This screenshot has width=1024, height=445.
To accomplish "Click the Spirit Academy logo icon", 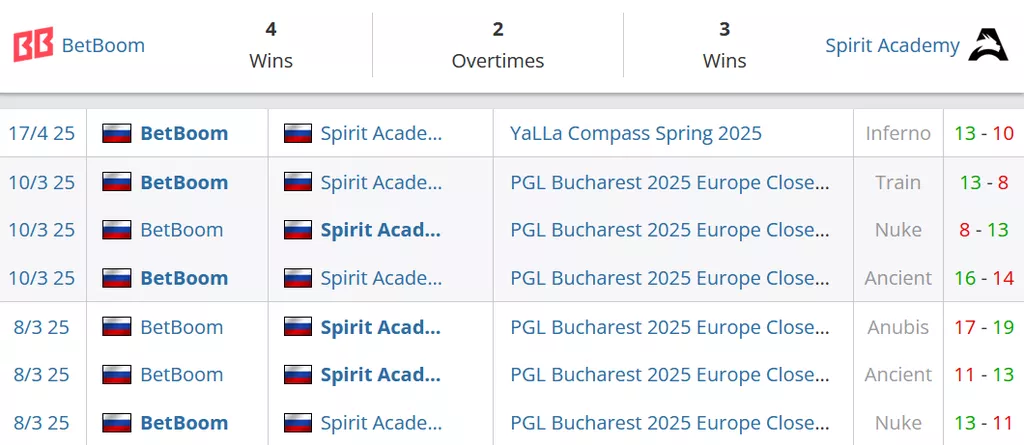I will click(x=988, y=46).
